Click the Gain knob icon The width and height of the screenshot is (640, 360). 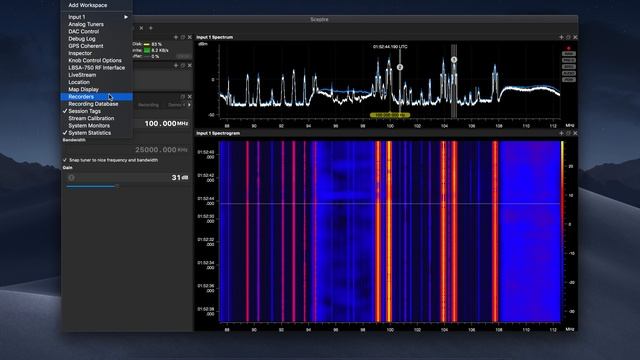pos(71,178)
